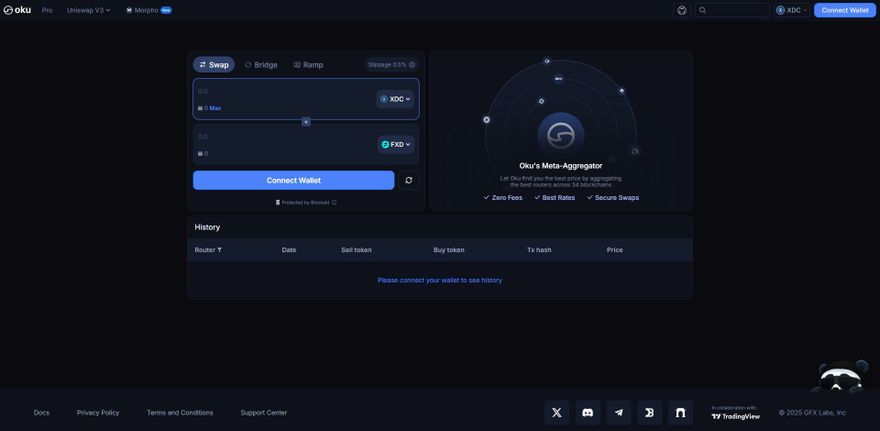Open slippage 0.5% settings
Image resolution: width=880 pixels, height=431 pixels.
(x=391, y=64)
